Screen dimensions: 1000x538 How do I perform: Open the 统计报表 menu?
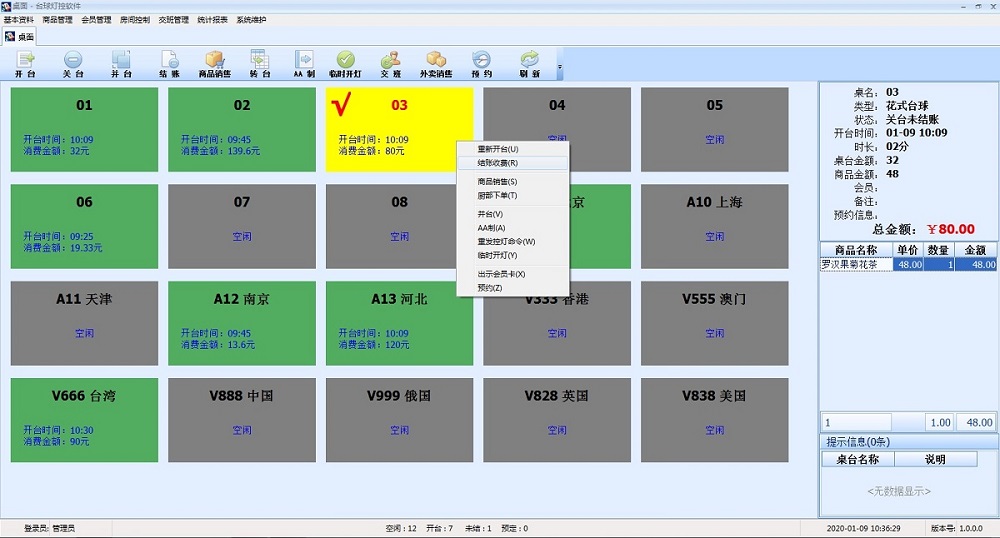(212, 20)
